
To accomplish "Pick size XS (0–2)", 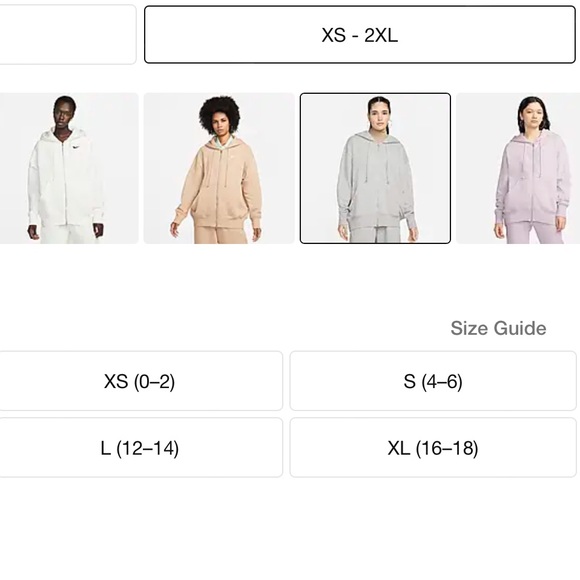I will (x=141, y=381).
